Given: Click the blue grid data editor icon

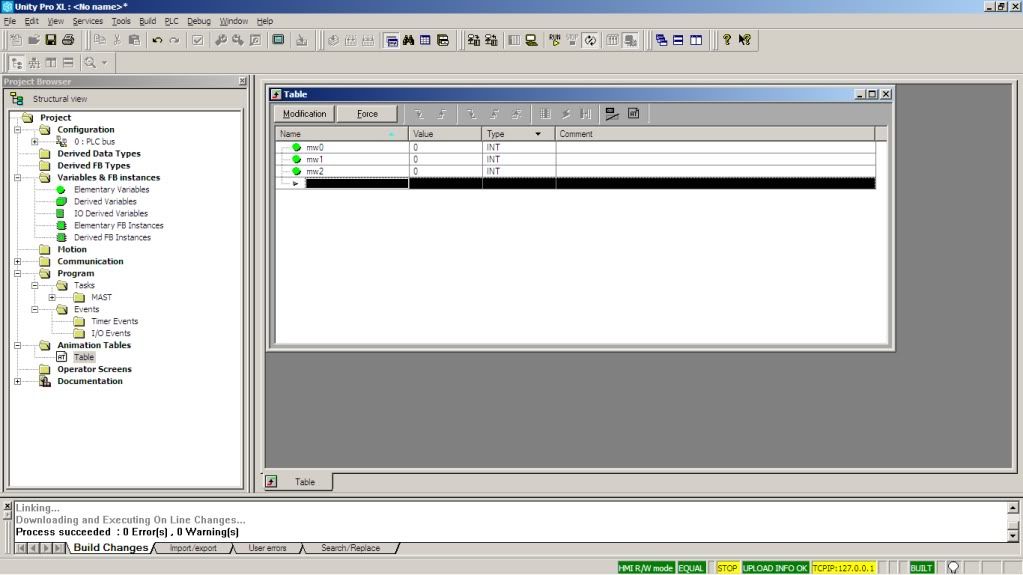Looking at the screenshot, I should pos(425,40).
